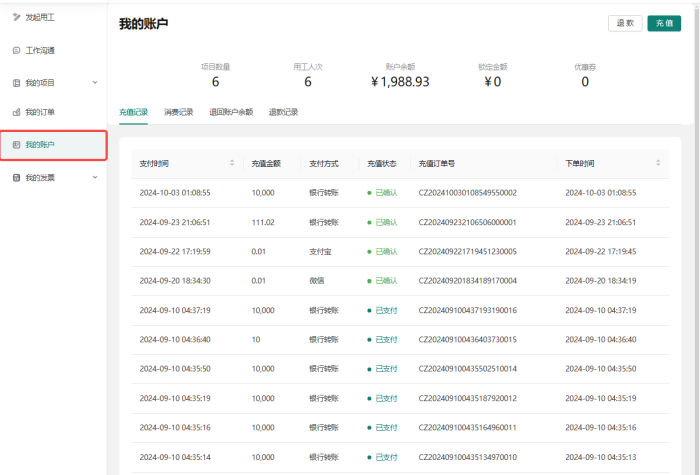The height and width of the screenshot is (475, 700).
Task: Click the 项目数量 value 6
Action: 215,82
